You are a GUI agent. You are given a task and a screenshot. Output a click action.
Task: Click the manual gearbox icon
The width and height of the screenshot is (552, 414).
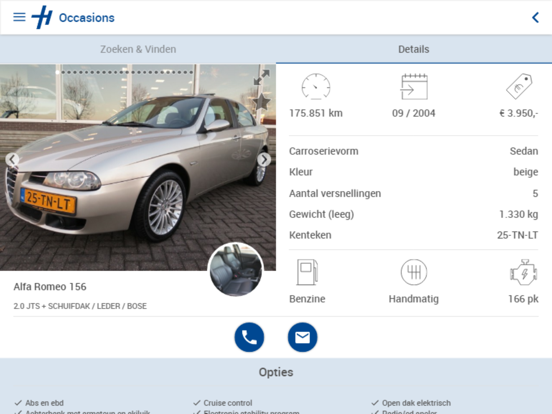click(414, 272)
